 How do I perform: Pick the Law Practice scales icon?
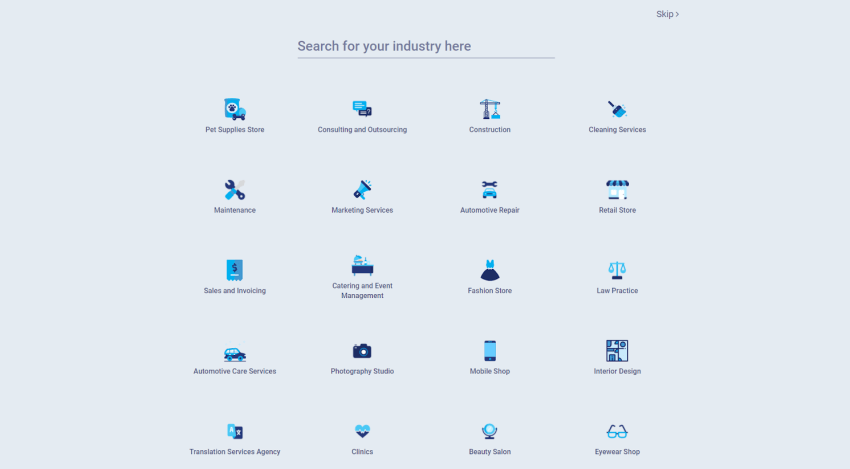pos(617,270)
